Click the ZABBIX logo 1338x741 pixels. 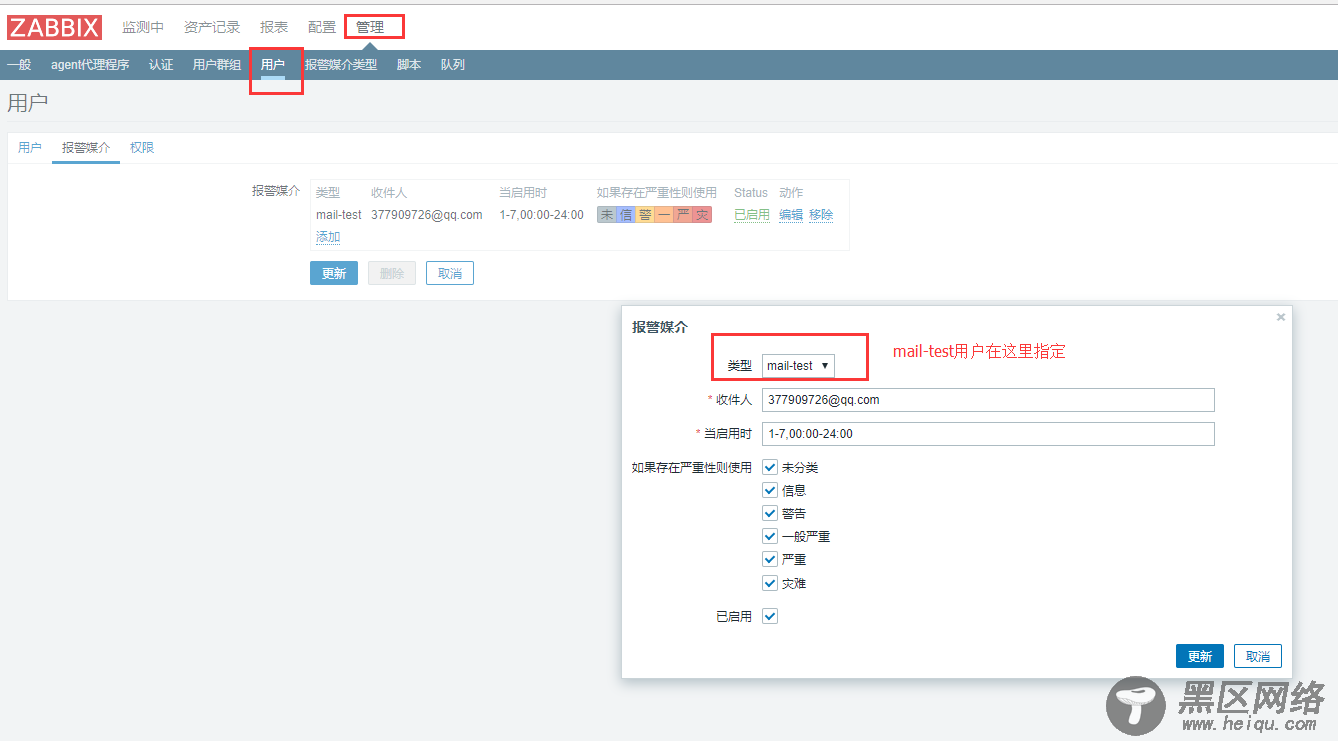click(x=54, y=27)
